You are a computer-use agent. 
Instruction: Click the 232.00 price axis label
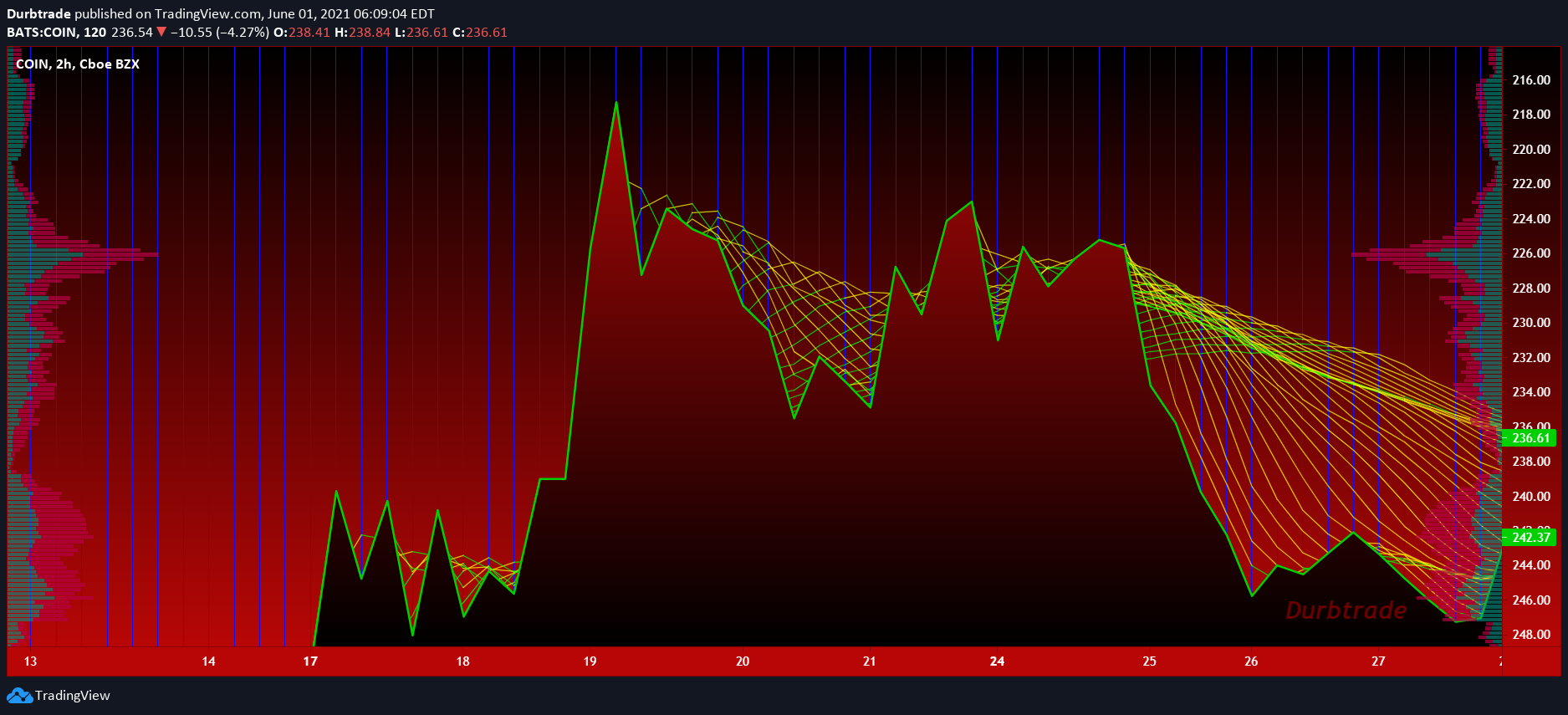1531,358
